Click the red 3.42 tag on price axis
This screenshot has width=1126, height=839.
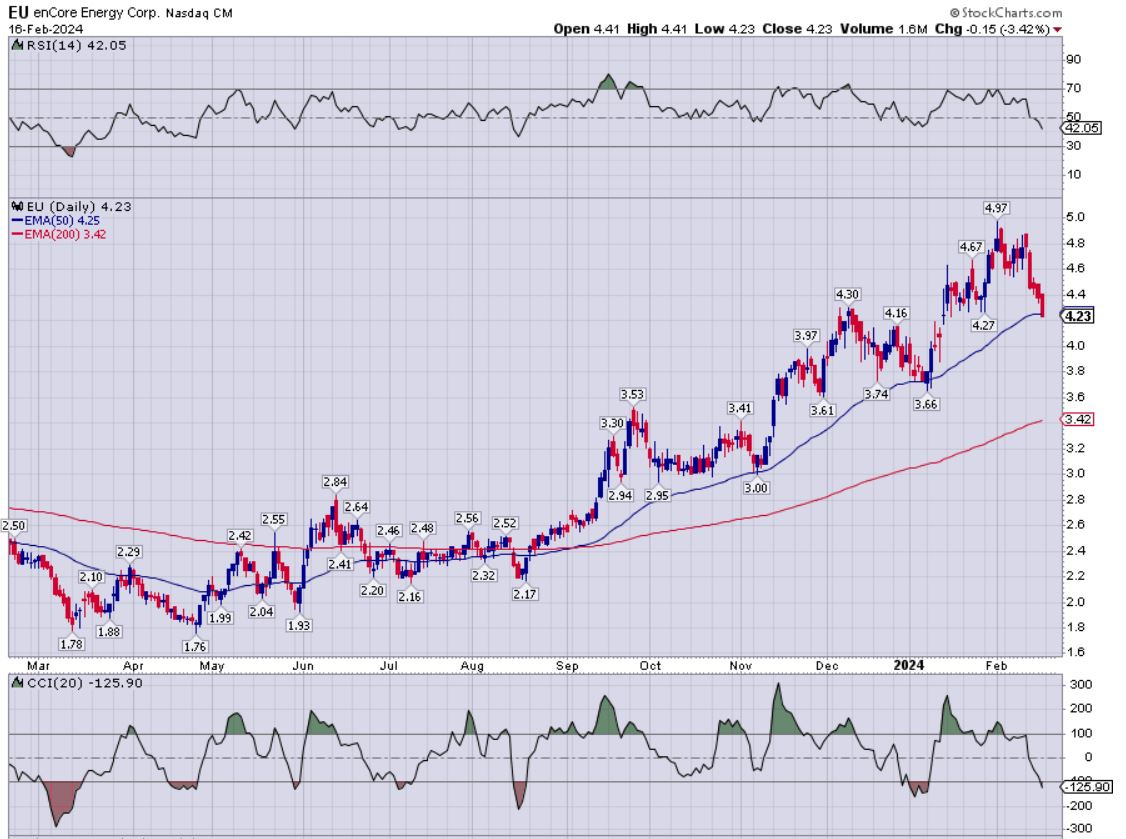tap(1078, 419)
